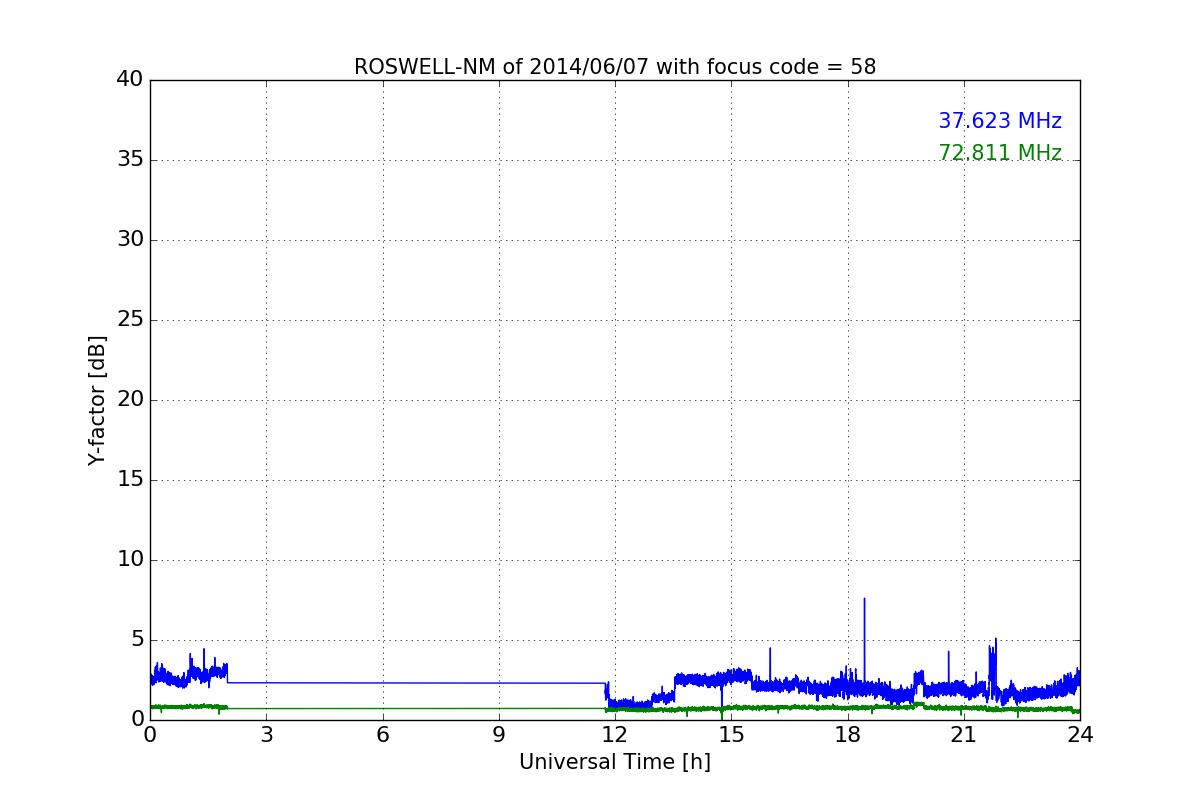The width and height of the screenshot is (1200, 800).
Task: Click y-axis tick label 30
Action: (x=130, y=240)
